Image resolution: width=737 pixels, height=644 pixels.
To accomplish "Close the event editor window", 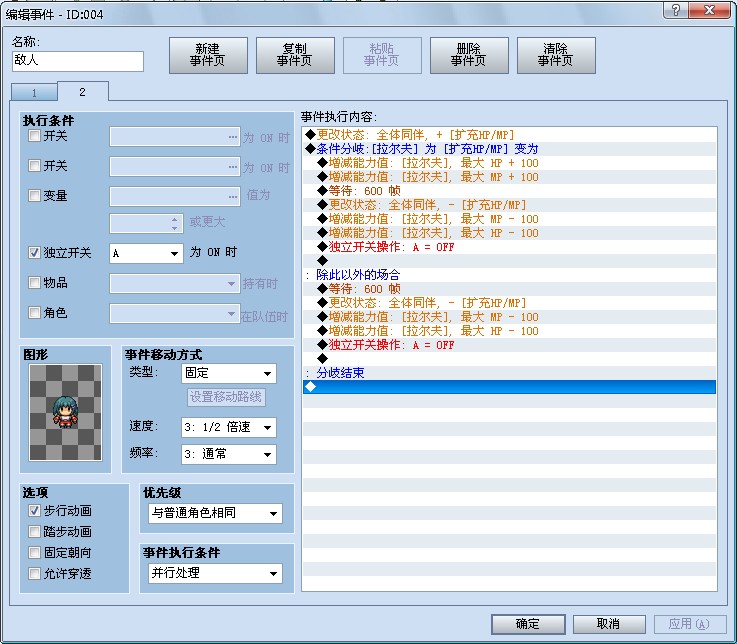I will pyautogui.click(x=710, y=10).
